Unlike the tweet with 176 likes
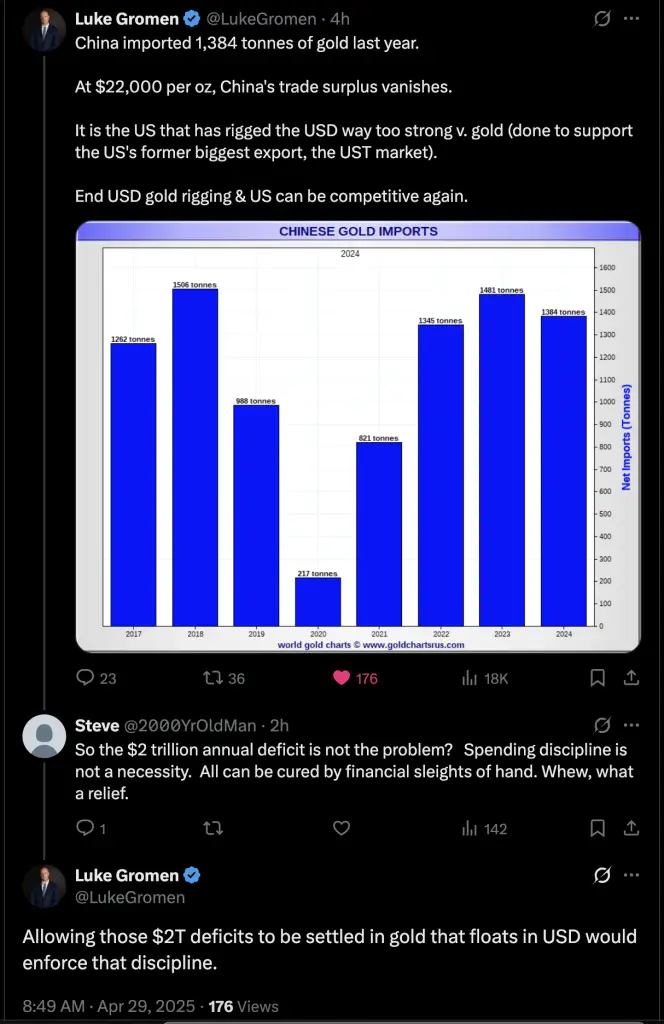 [x=355, y=678]
